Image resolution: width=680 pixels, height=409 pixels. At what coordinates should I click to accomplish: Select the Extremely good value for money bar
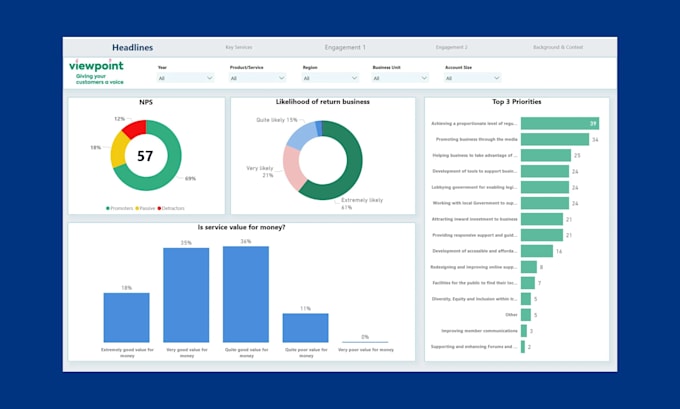[x=126, y=317]
